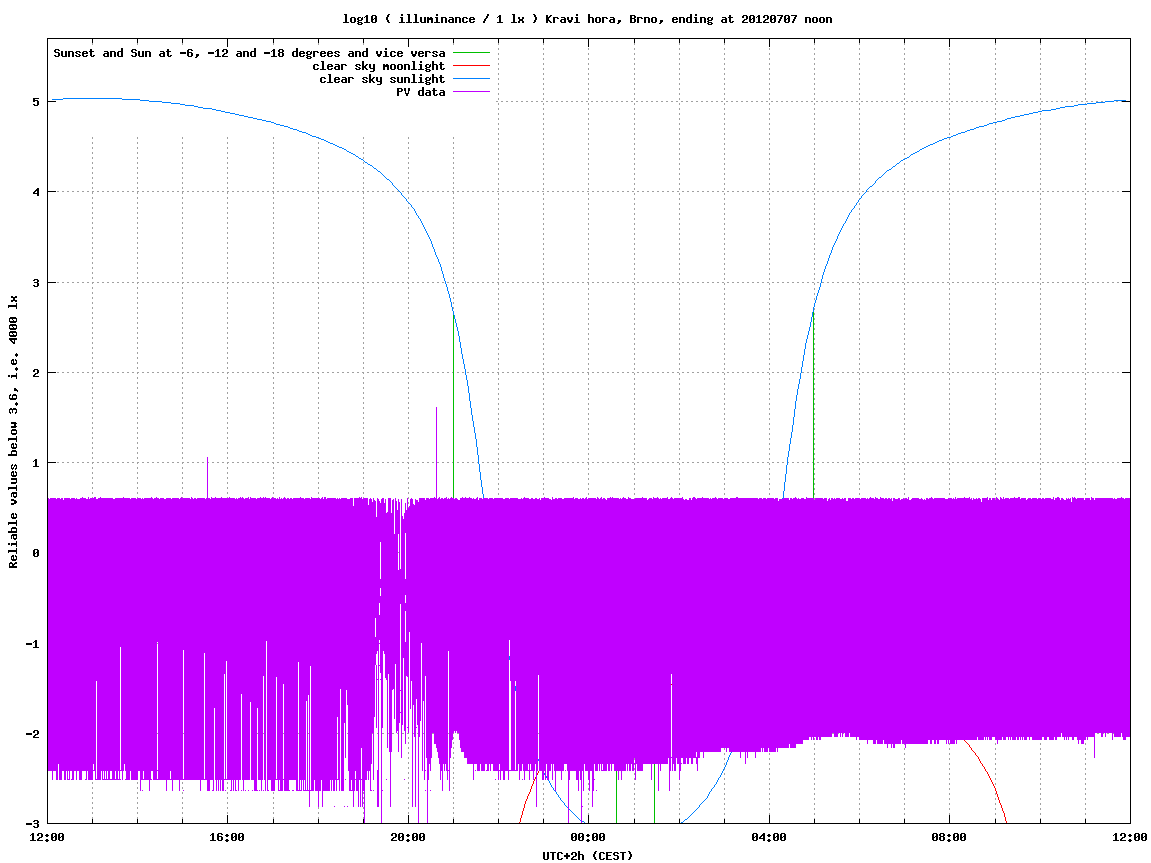Click the y-axis tick label -1

point(32,644)
